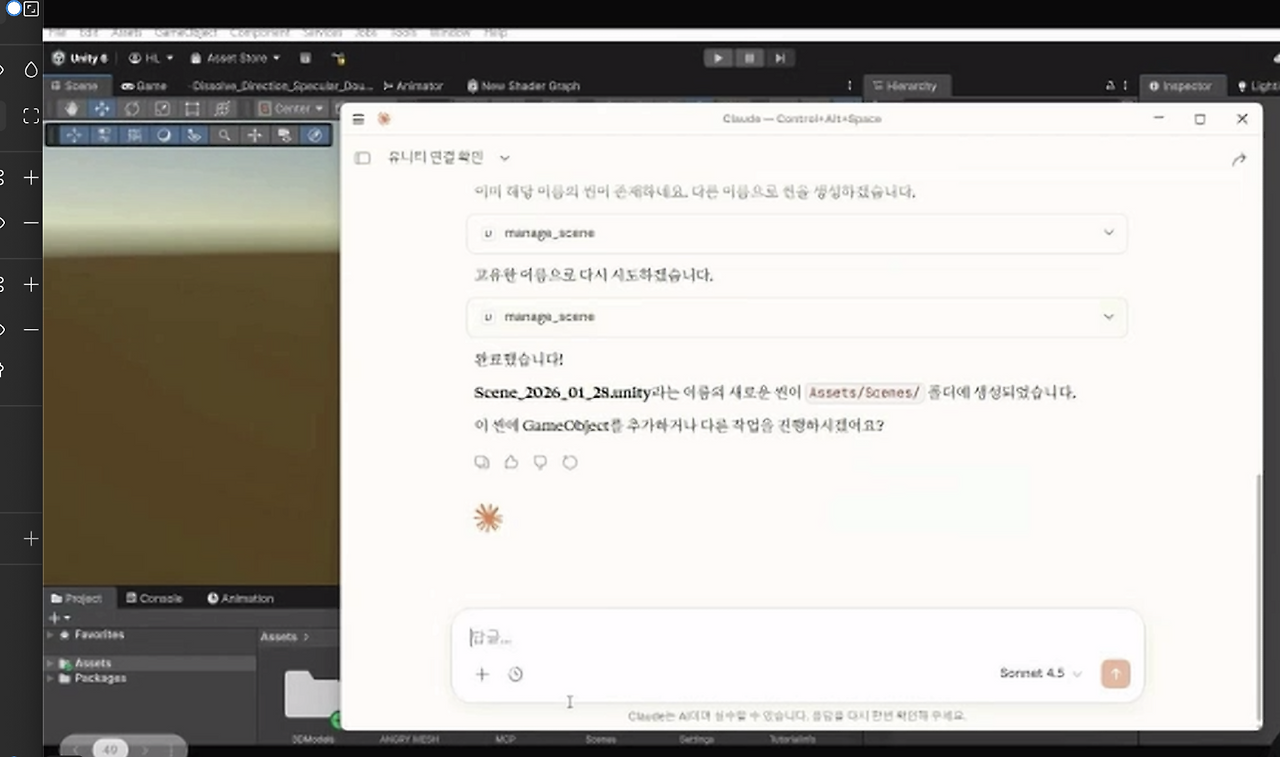The width and height of the screenshot is (1280, 757).
Task: Open the conversation title dropdown chevron
Action: (x=505, y=158)
